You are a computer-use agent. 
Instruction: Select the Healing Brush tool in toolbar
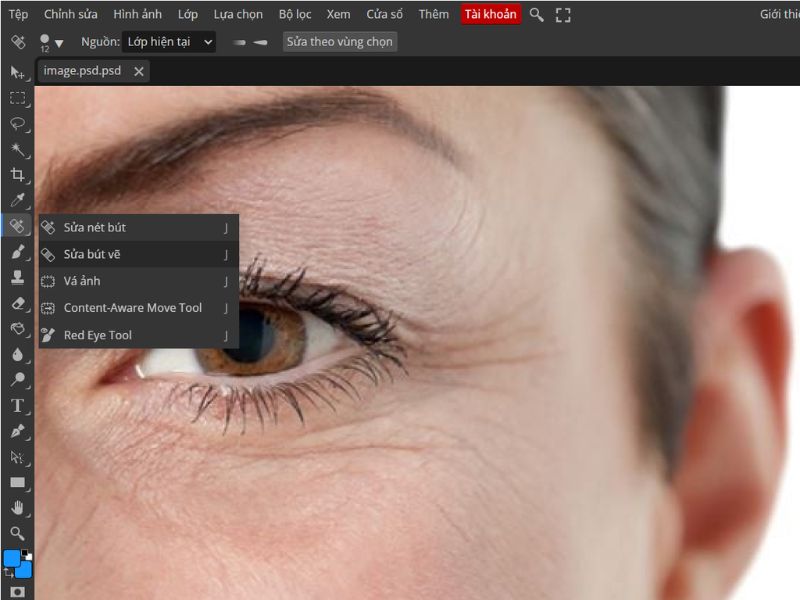(17, 226)
